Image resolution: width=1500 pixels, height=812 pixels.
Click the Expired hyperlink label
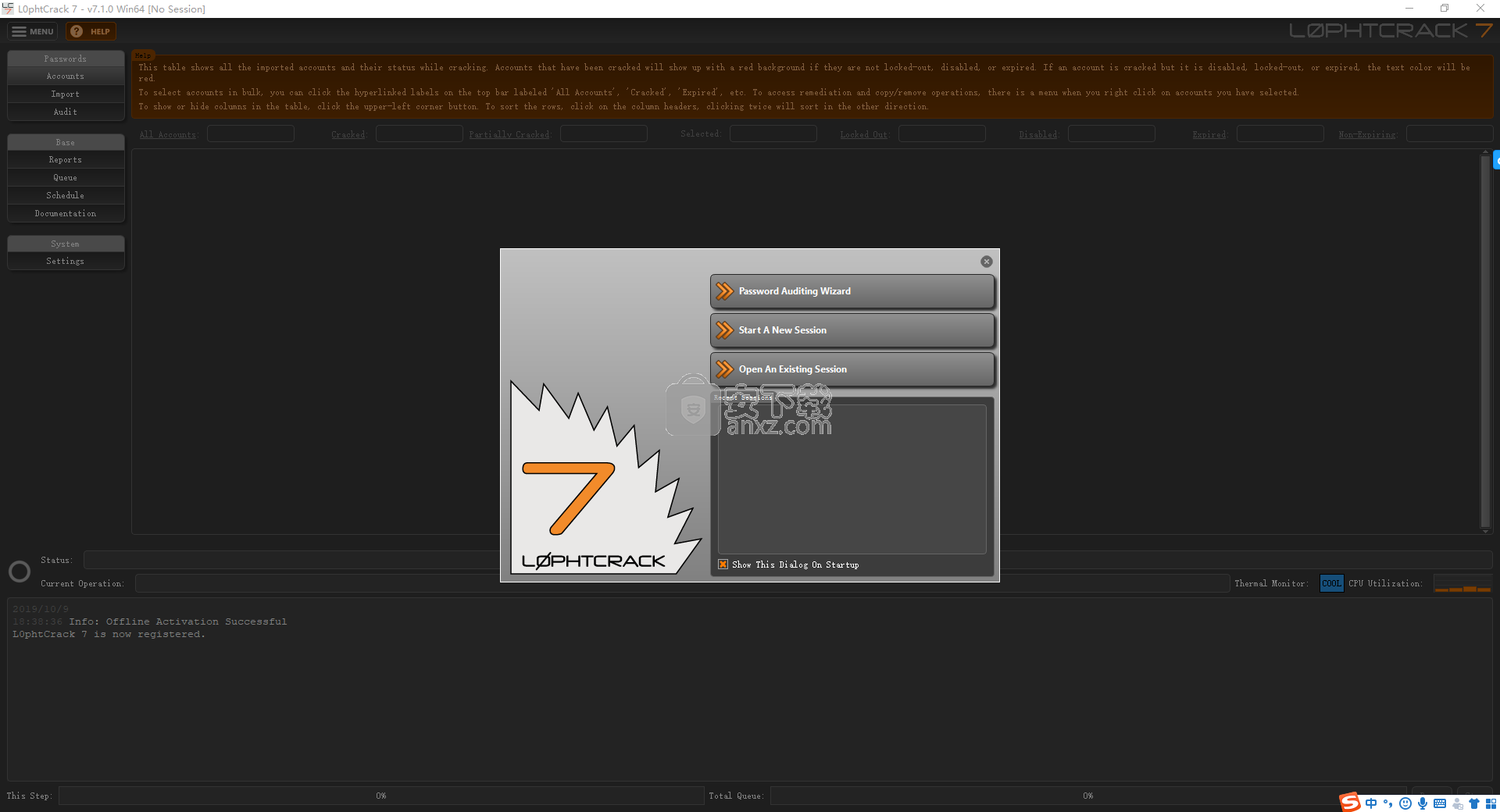coord(1209,135)
